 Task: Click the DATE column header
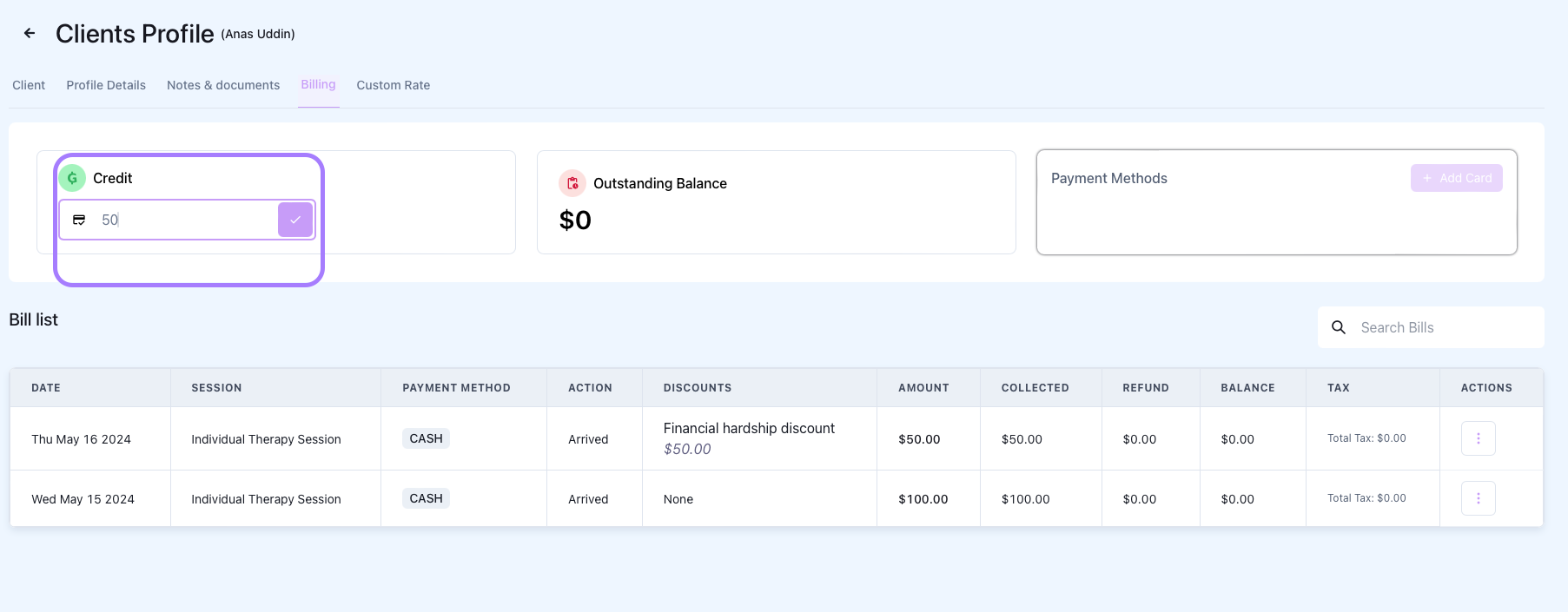tap(46, 388)
